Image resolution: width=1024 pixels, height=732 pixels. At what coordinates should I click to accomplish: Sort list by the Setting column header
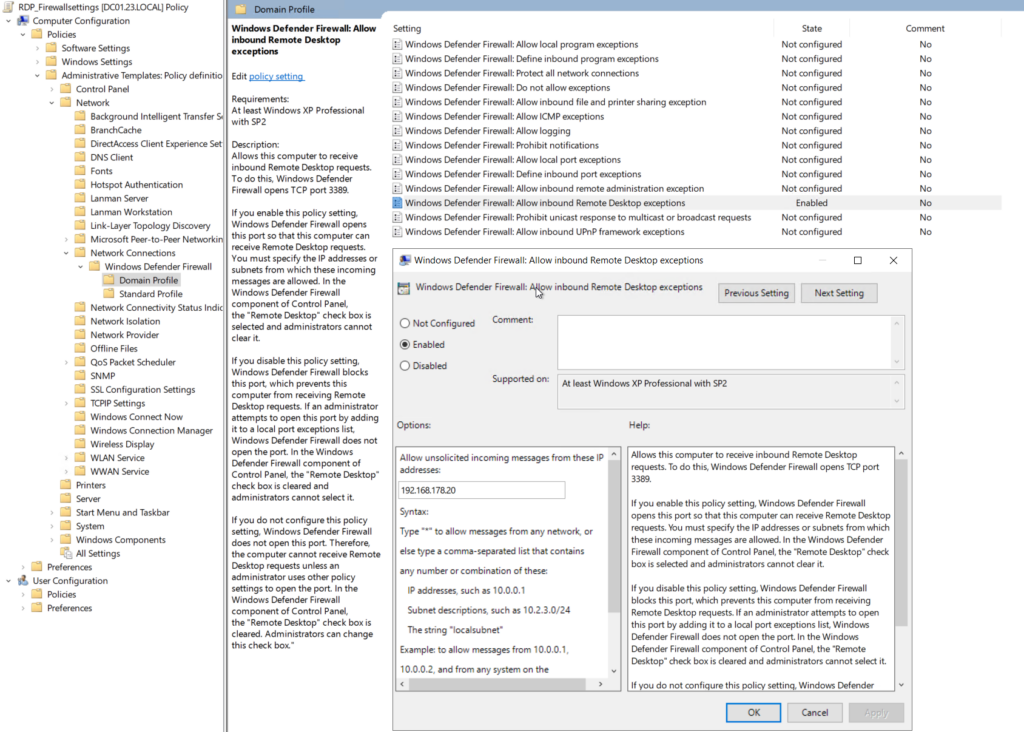[407, 29]
